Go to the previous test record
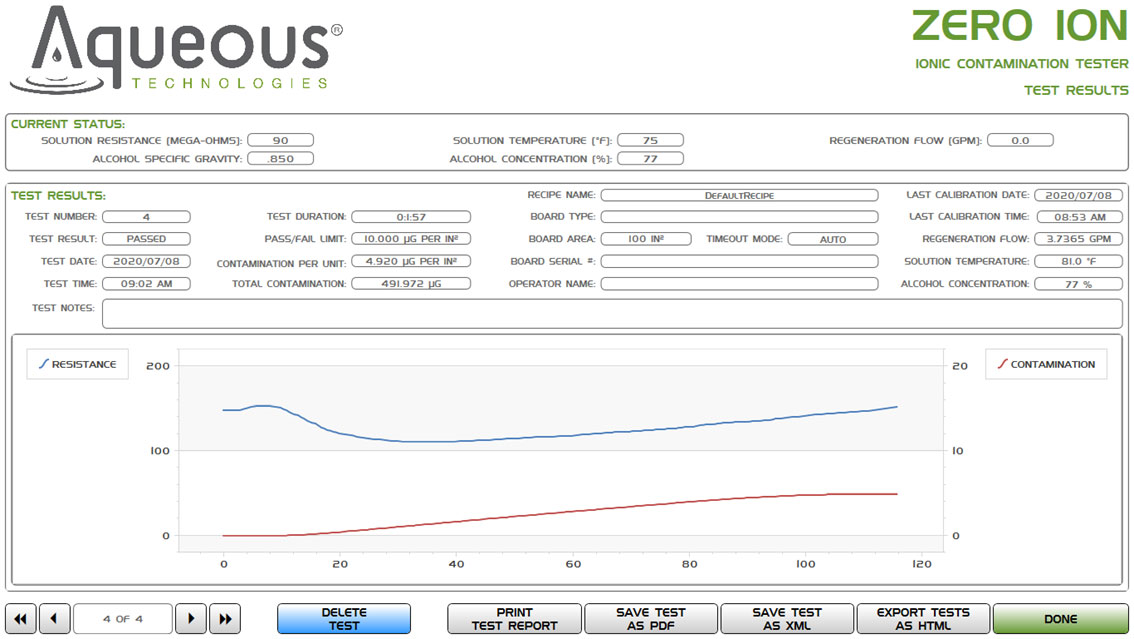This screenshot has height=639, width=1134. 54,619
